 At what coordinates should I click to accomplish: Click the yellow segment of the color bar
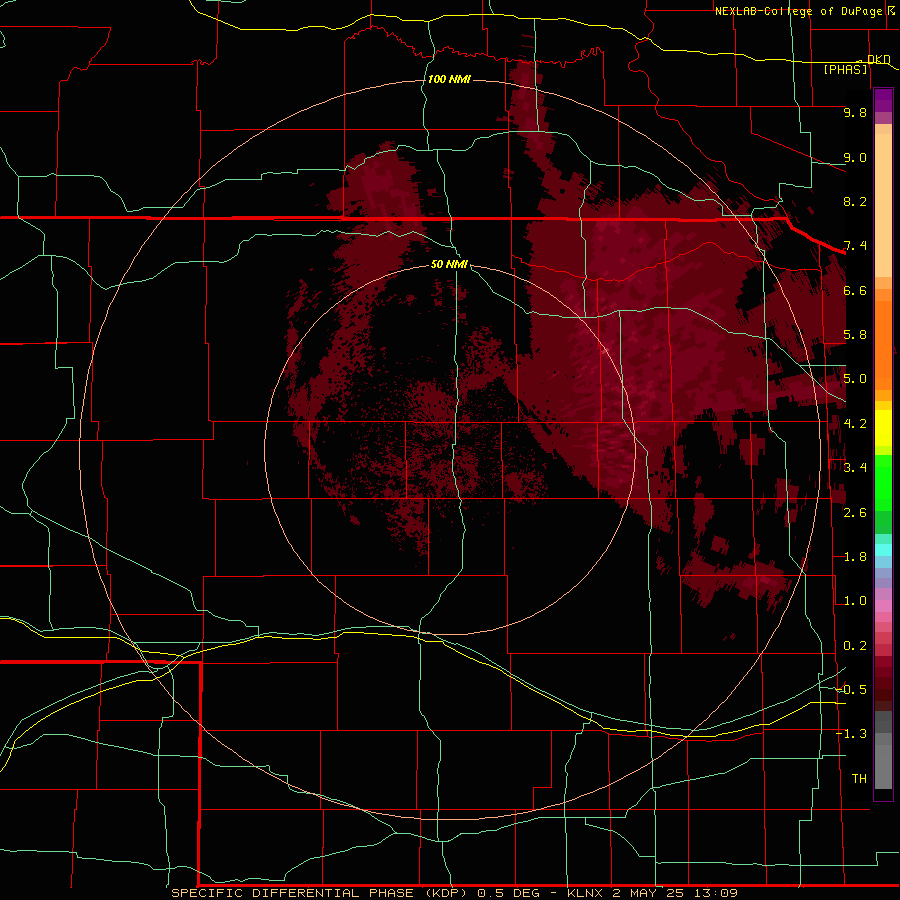883,428
